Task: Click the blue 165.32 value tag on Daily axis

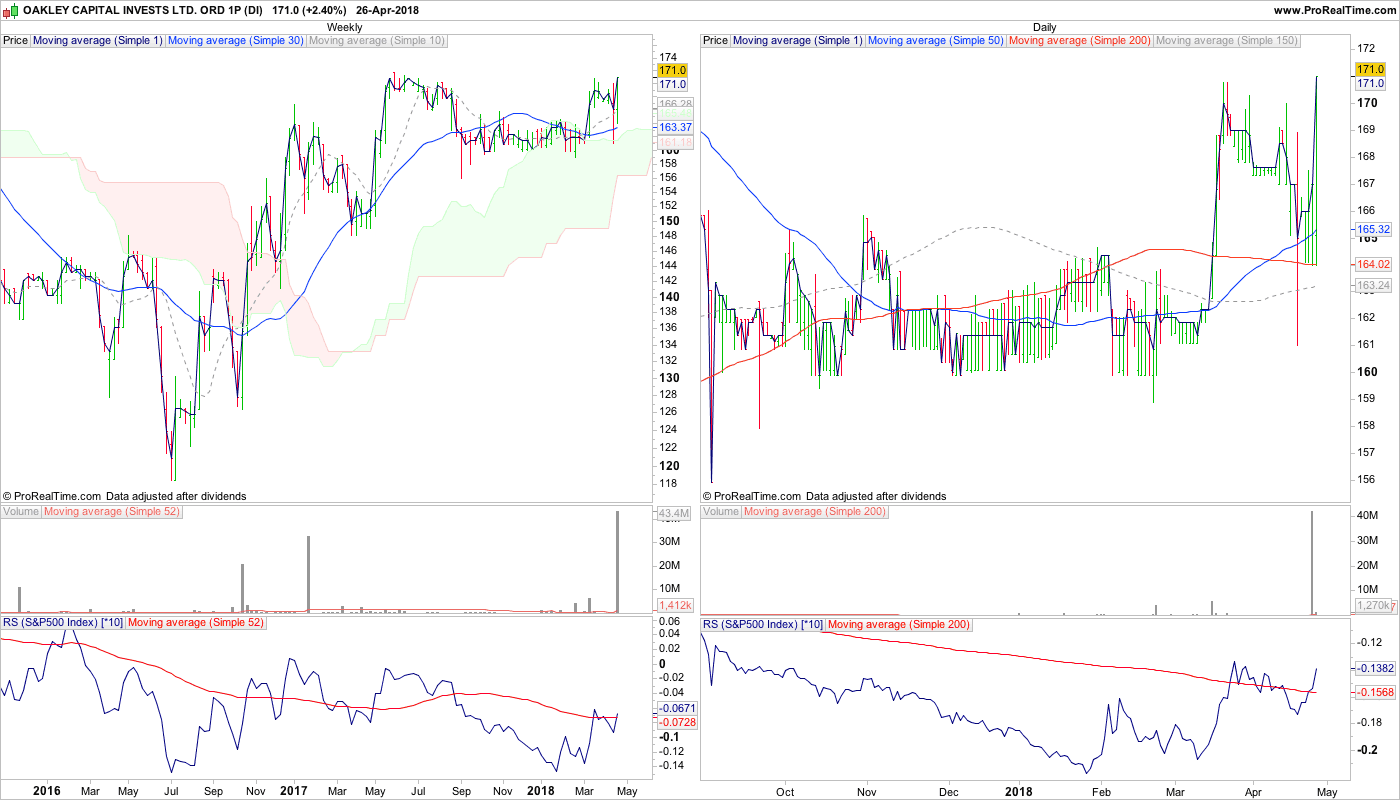Action: pos(1372,229)
